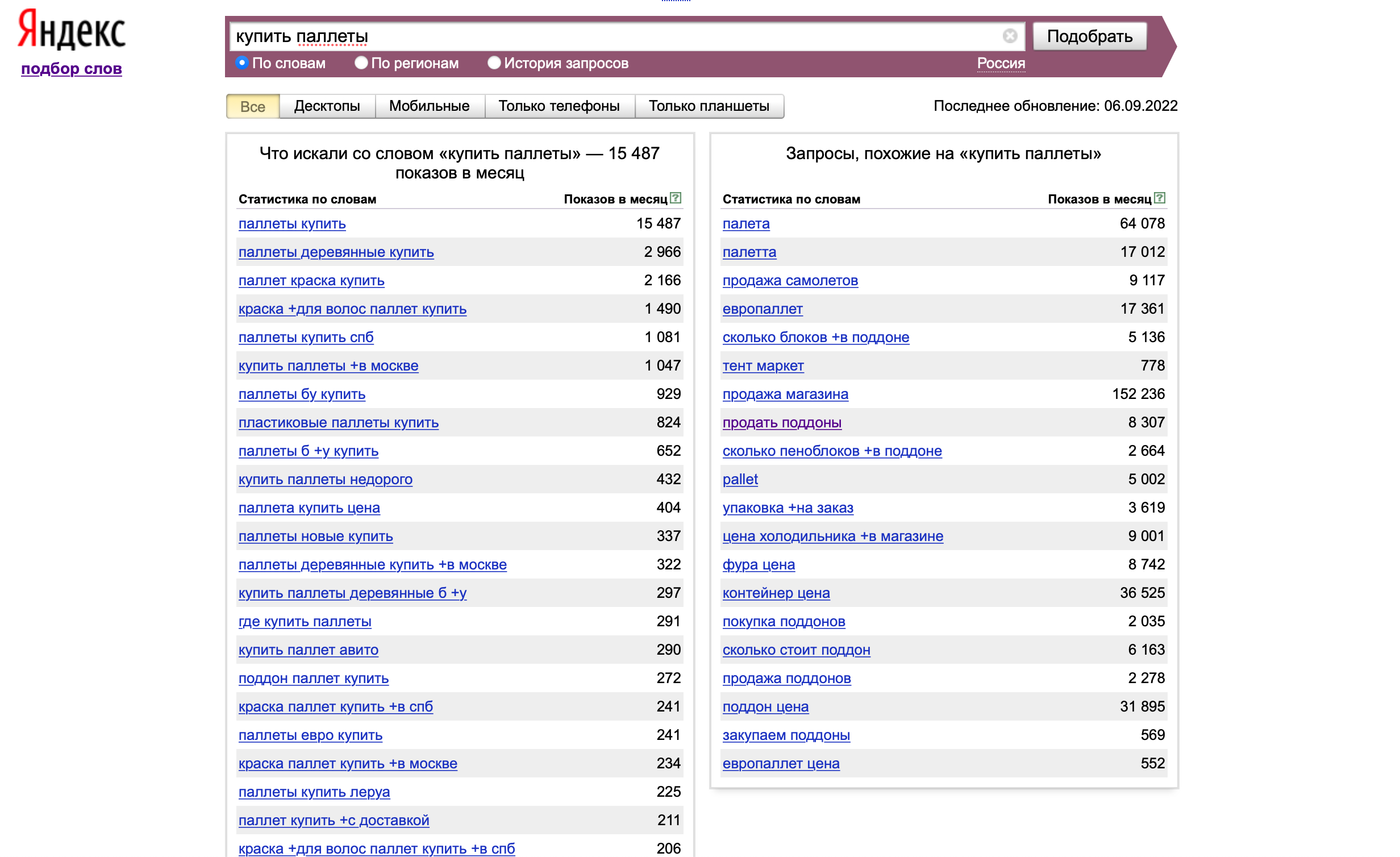Open 'паллеты деревянные купить' query link

(x=336, y=252)
